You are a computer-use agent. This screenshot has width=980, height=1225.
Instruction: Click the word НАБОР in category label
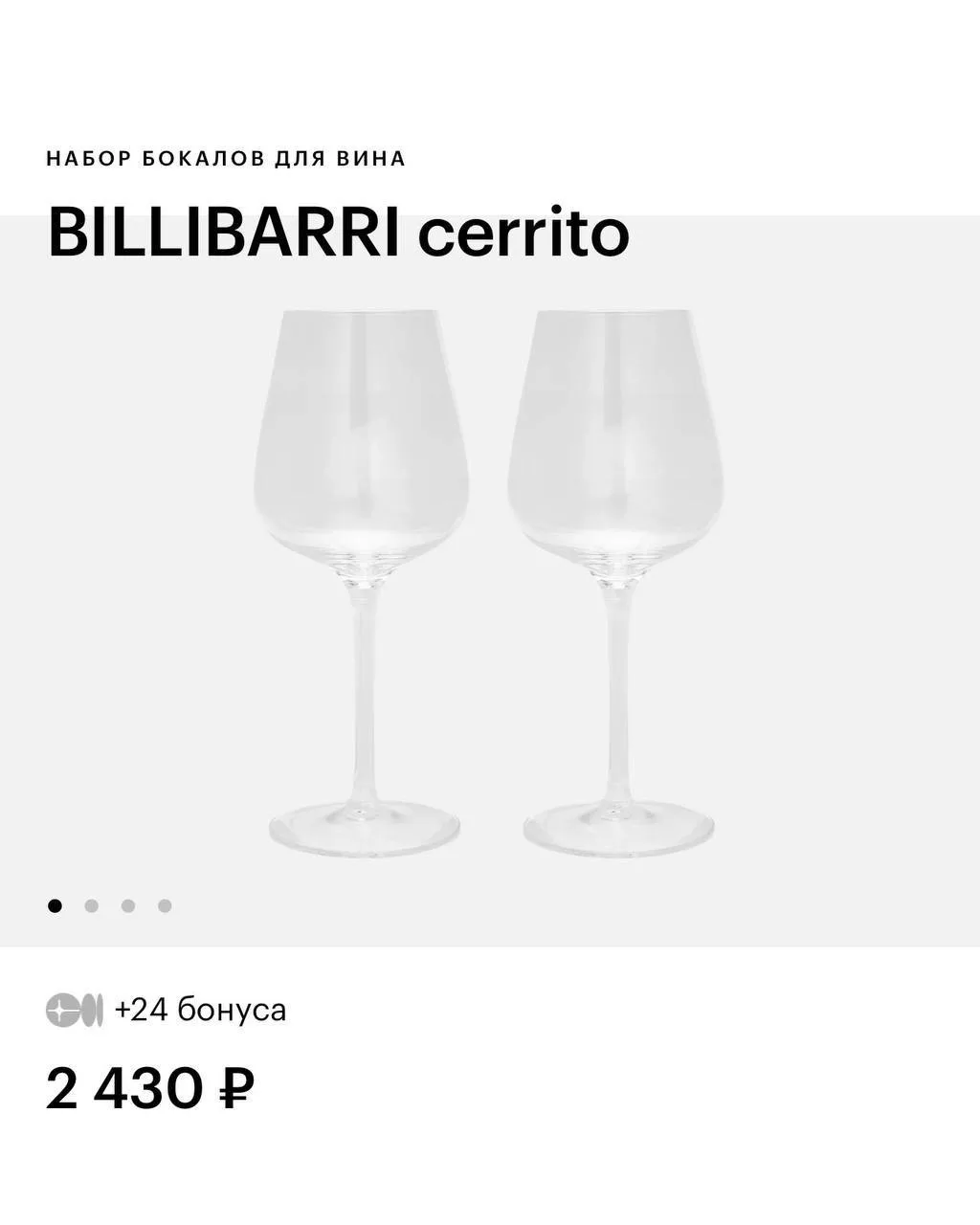pos(88,159)
